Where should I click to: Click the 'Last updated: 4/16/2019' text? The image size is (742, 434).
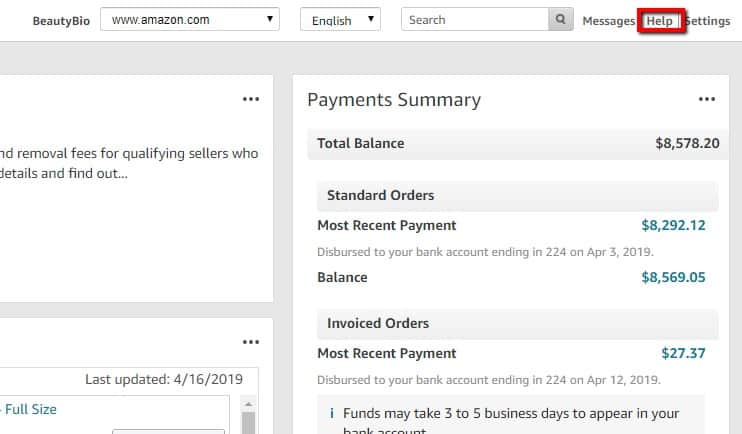point(164,380)
